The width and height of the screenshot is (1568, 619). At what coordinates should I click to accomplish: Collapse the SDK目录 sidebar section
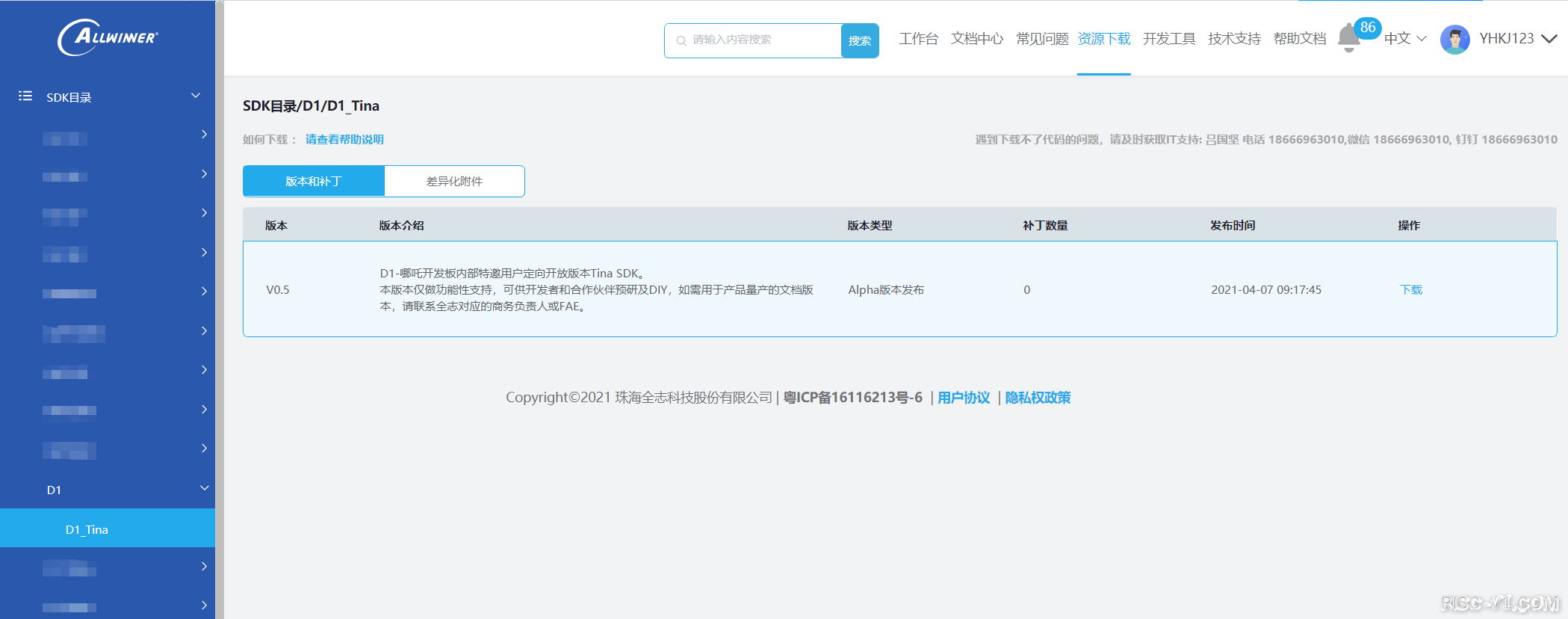tap(196, 96)
